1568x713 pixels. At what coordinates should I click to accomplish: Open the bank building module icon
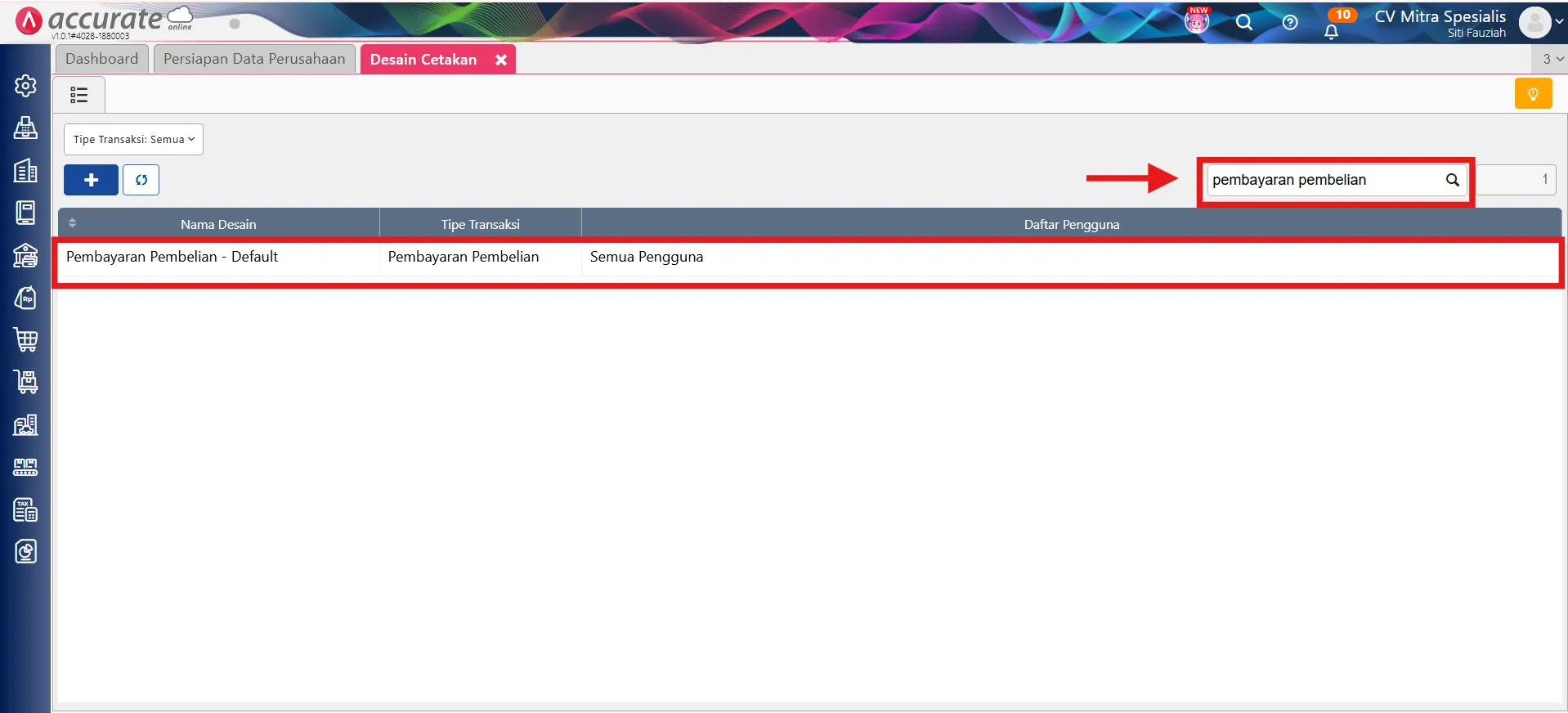click(25, 256)
